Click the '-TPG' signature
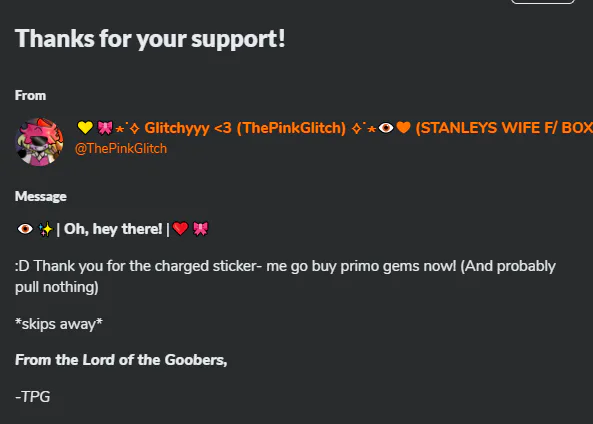This screenshot has width=593, height=424. pos(33,397)
